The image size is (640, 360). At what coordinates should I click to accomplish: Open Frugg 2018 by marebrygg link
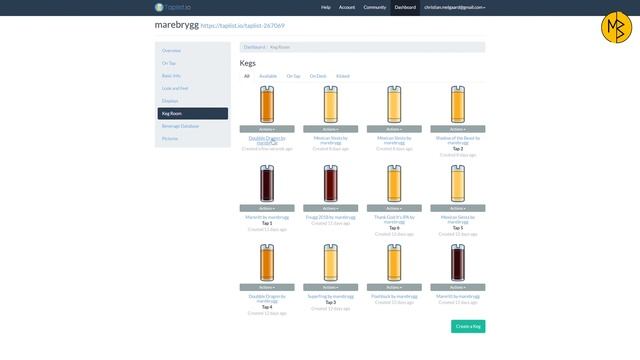[x=331, y=217]
